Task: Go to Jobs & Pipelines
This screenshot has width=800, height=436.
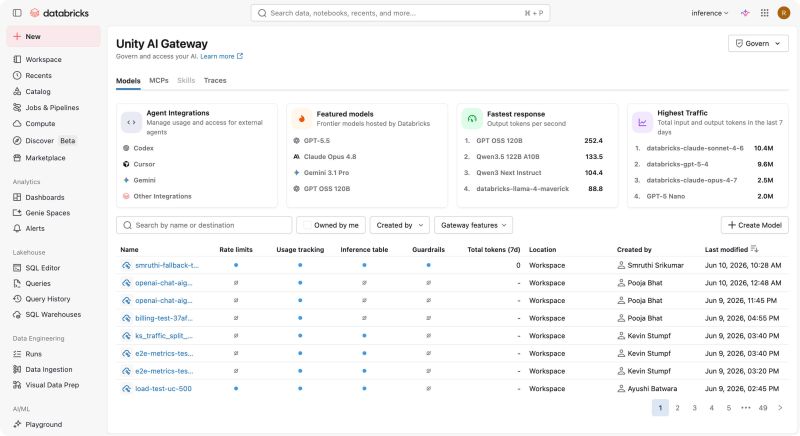Action: point(54,108)
